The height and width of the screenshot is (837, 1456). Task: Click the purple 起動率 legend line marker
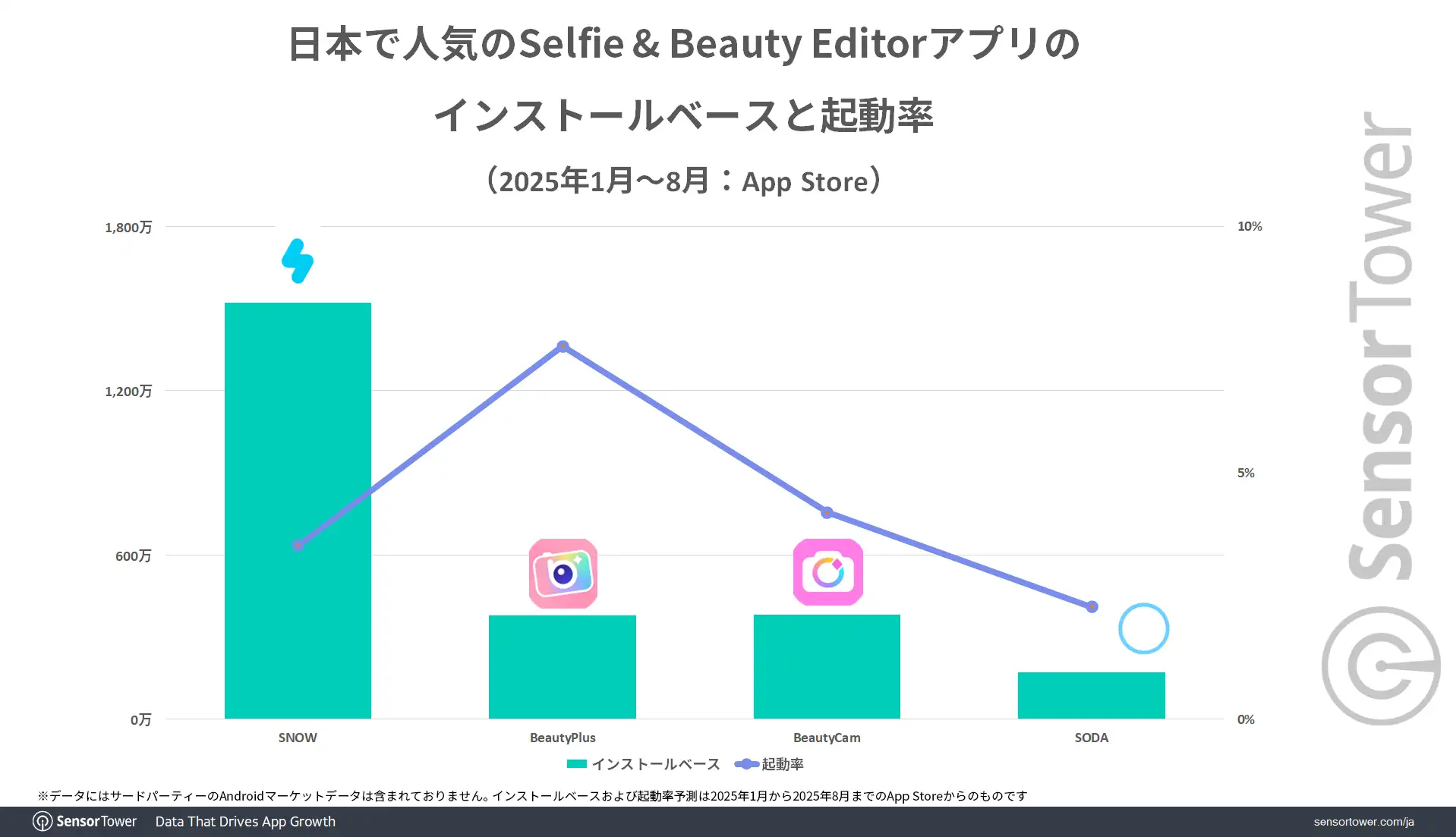[747, 764]
